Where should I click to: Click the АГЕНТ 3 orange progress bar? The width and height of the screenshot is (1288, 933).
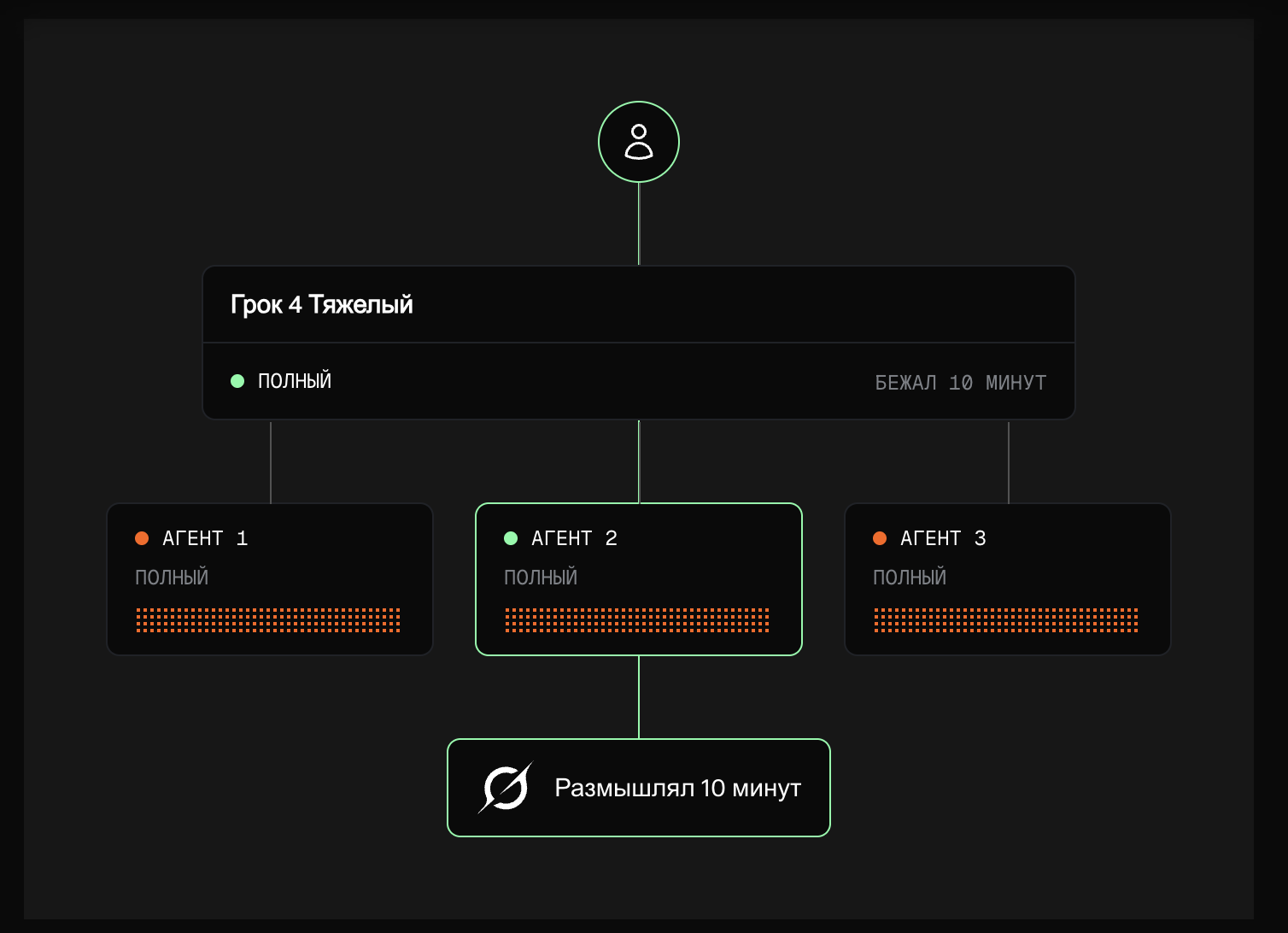pos(1006,620)
